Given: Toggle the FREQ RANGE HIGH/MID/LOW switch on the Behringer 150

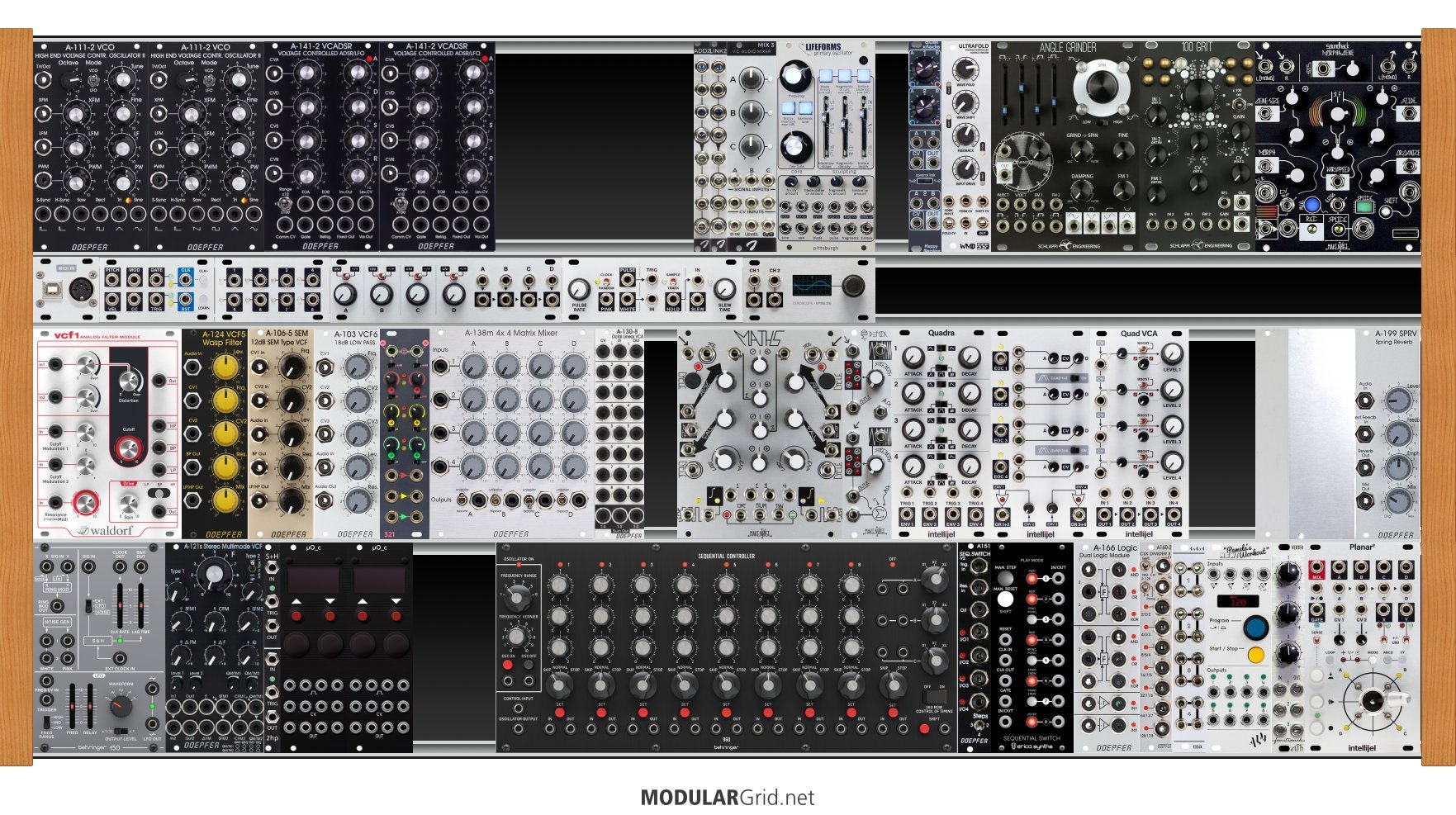Looking at the screenshot, I should 46,723.
